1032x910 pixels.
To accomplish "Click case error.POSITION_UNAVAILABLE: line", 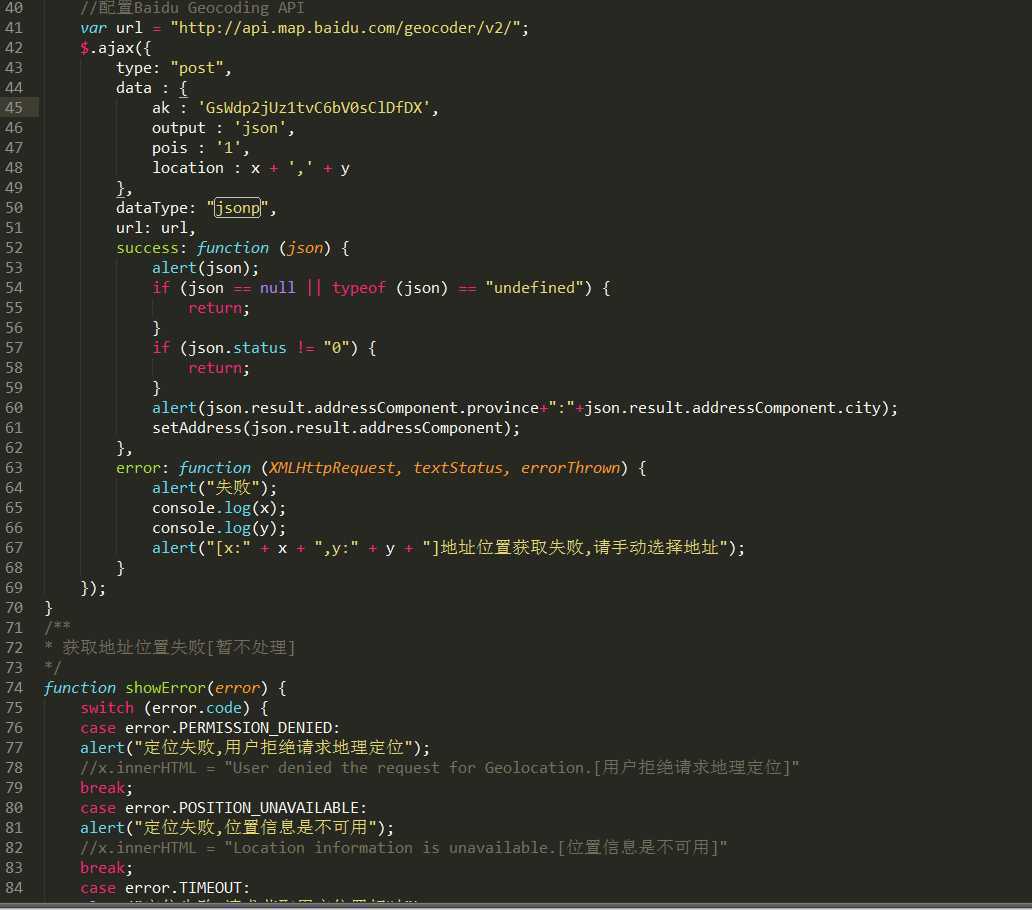I will click(x=223, y=807).
